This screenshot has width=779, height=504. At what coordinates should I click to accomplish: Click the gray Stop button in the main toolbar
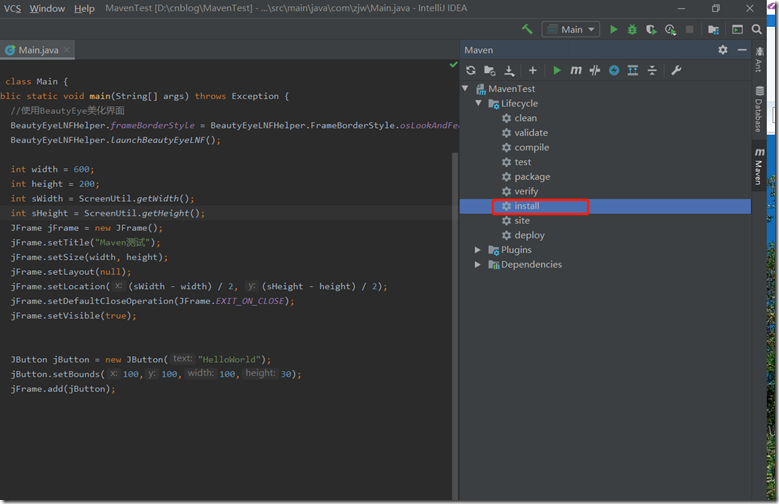[x=690, y=29]
